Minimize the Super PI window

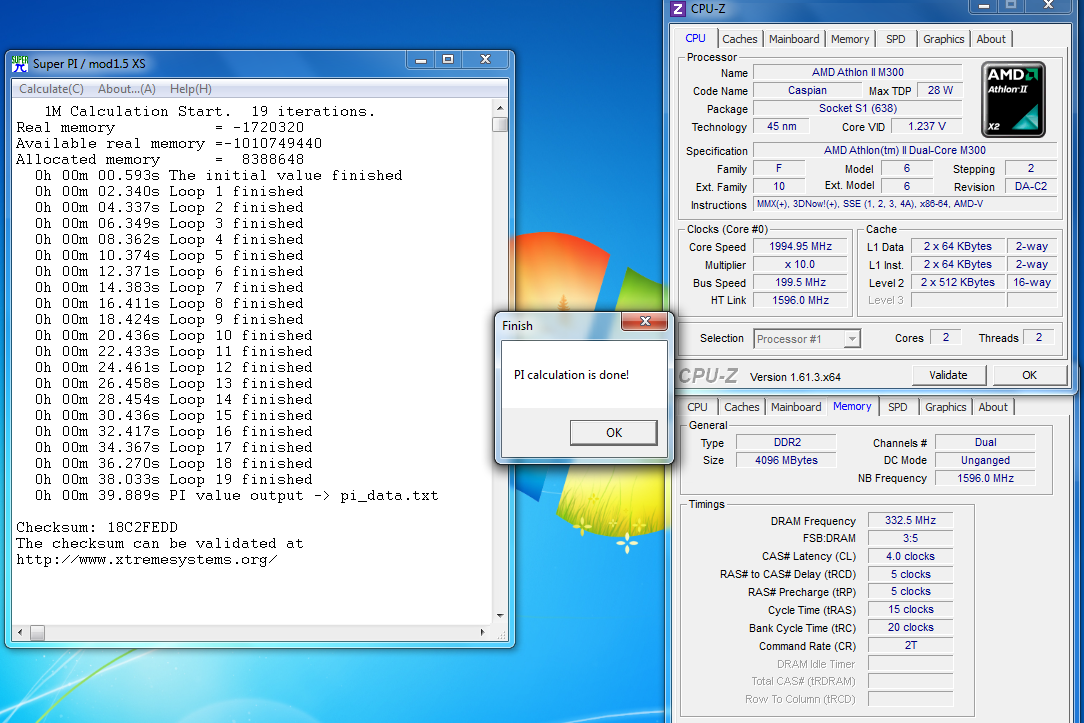(420, 60)
